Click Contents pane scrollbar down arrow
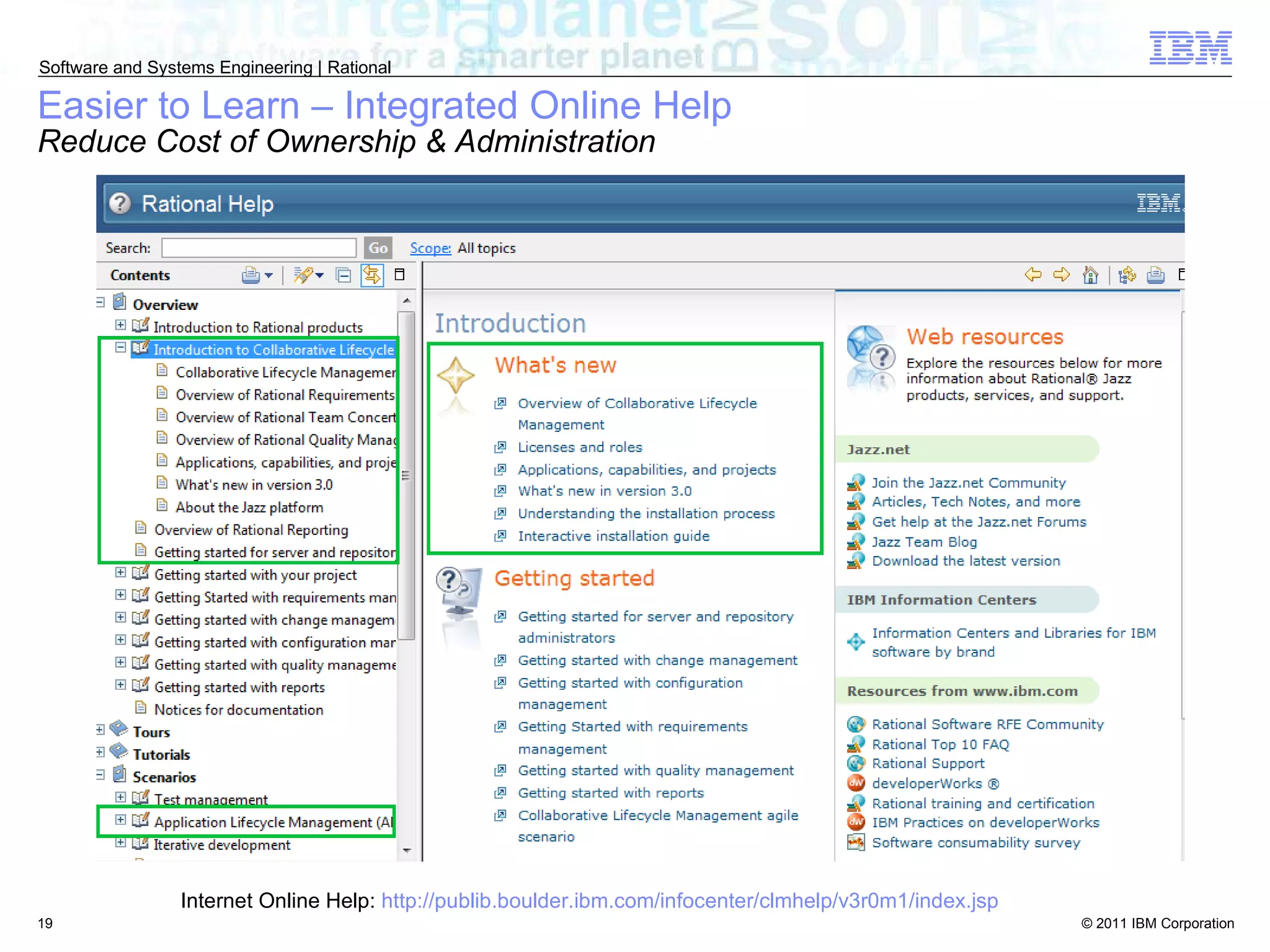This screenshot has height=952, width=1270. coord(407,850)
